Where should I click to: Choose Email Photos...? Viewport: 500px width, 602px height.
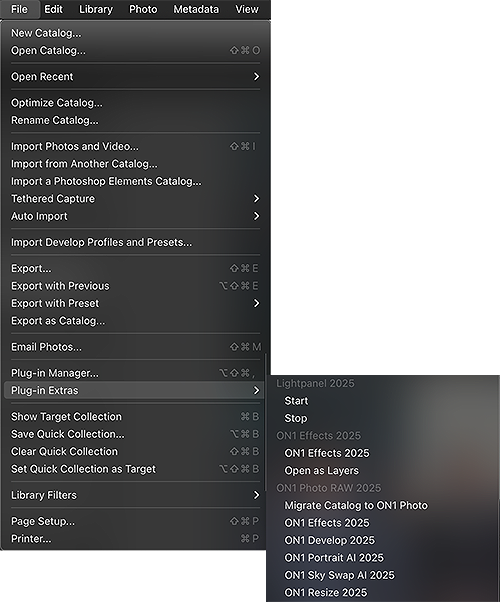click(x=135, y=347)
